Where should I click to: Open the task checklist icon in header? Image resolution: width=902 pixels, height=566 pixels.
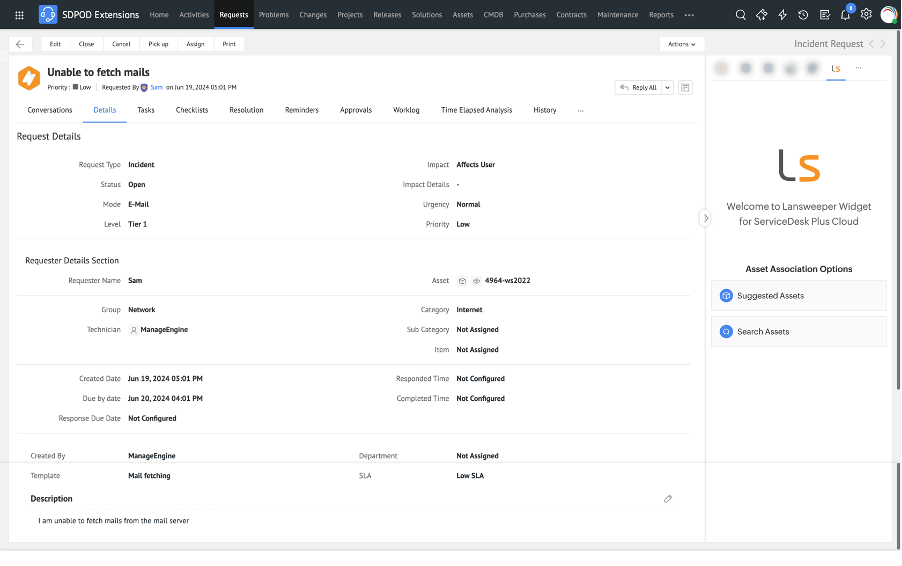pyautogui.click(x=824, y=15)
